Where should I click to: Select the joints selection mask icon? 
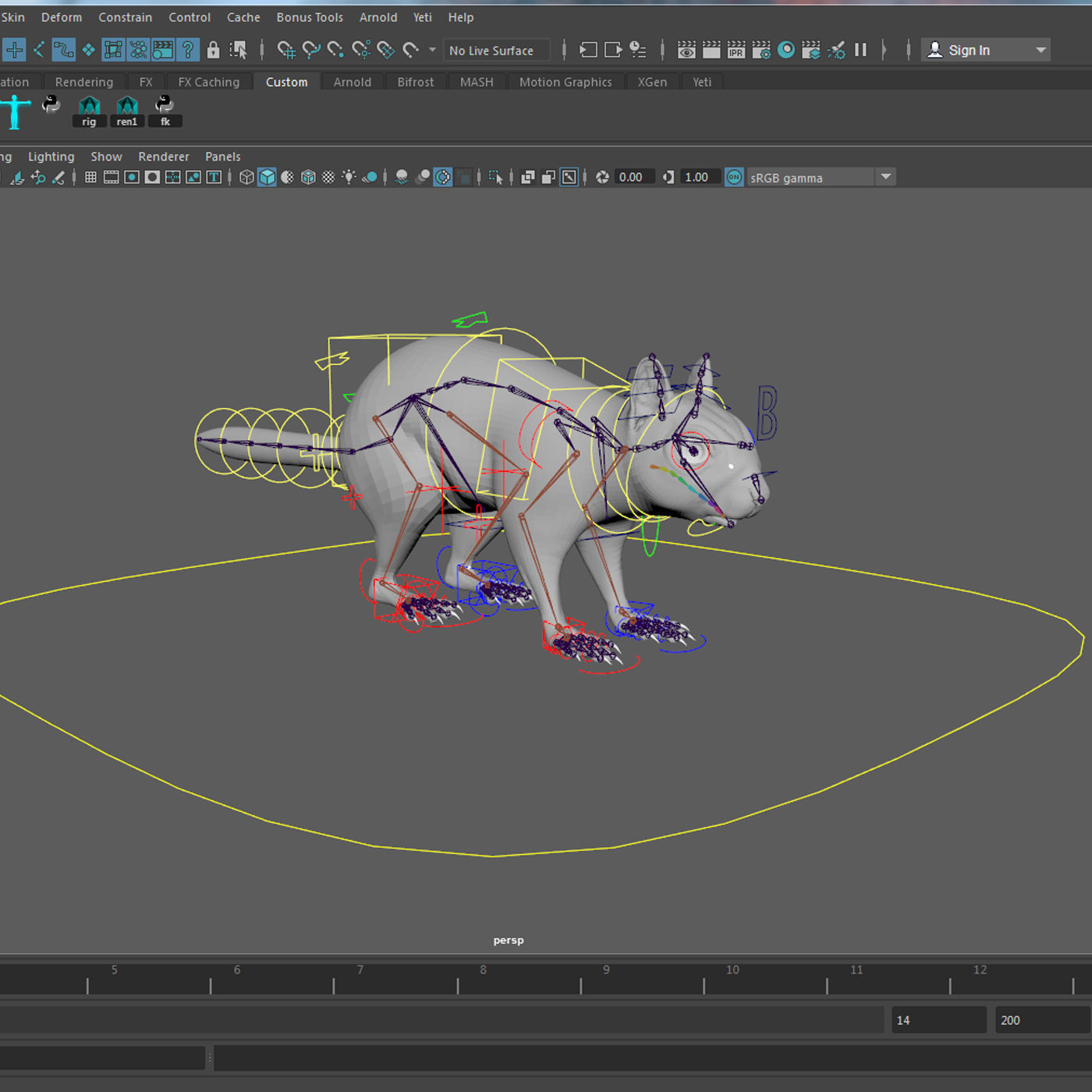[x=38, y=50]
